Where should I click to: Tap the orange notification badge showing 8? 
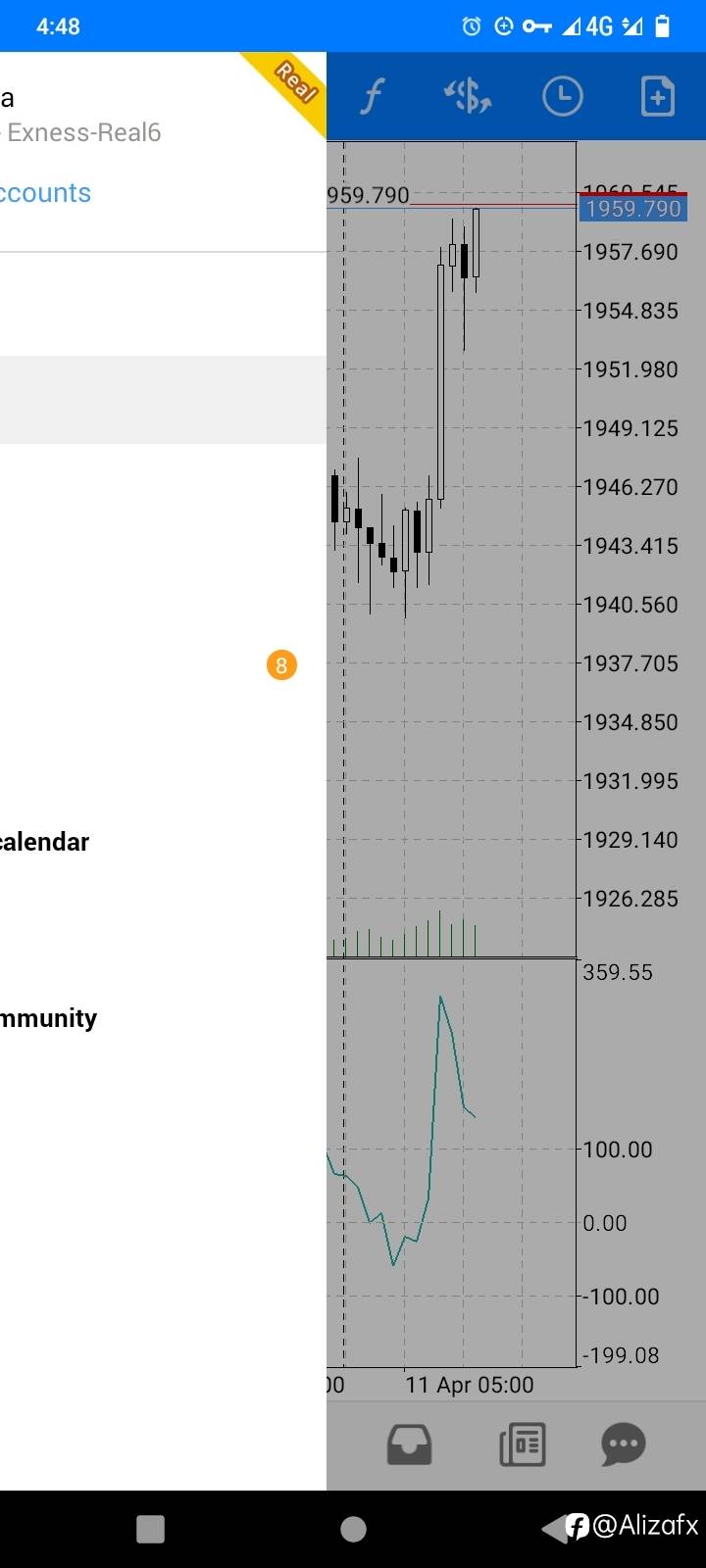point(281,666)
